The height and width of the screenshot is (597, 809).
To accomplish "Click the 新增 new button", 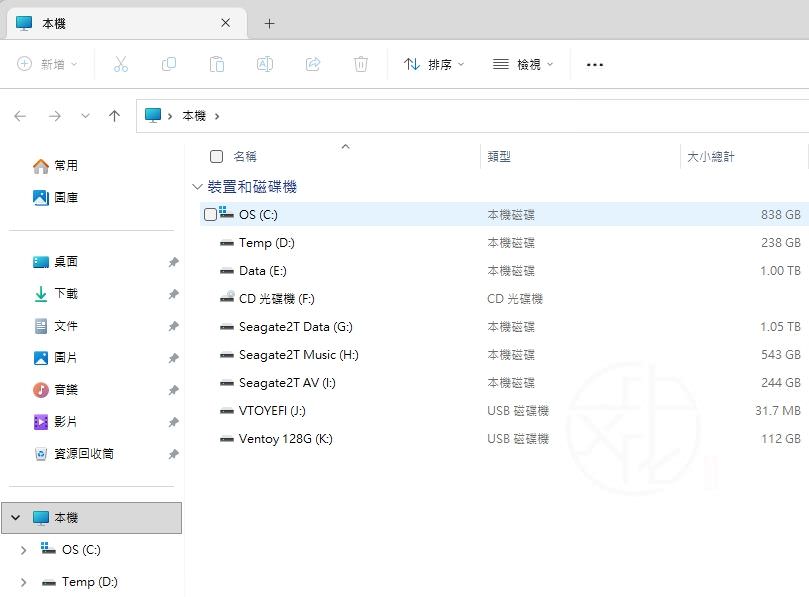I will pos(47,64).
